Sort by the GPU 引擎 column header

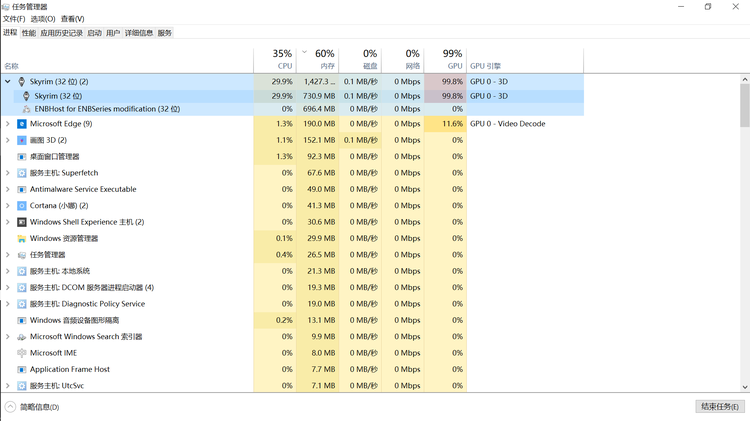pos(525,60)
